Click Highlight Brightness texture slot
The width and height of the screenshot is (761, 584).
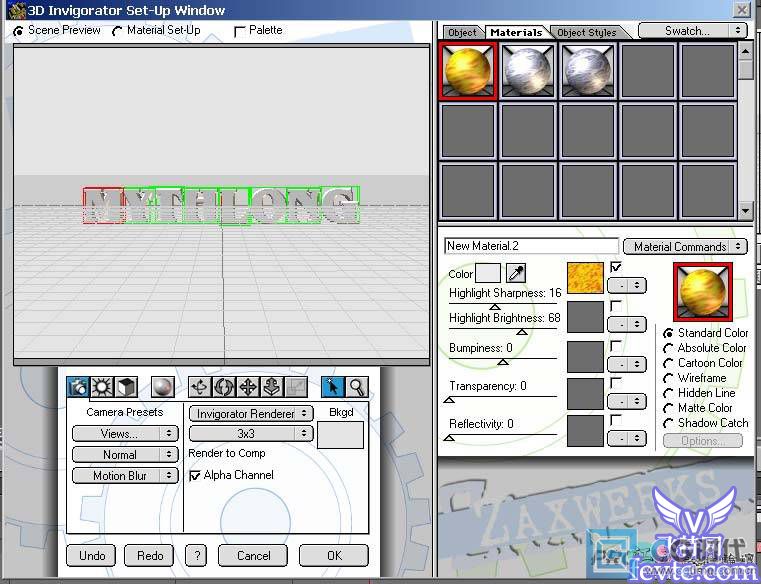coord(585,317)
